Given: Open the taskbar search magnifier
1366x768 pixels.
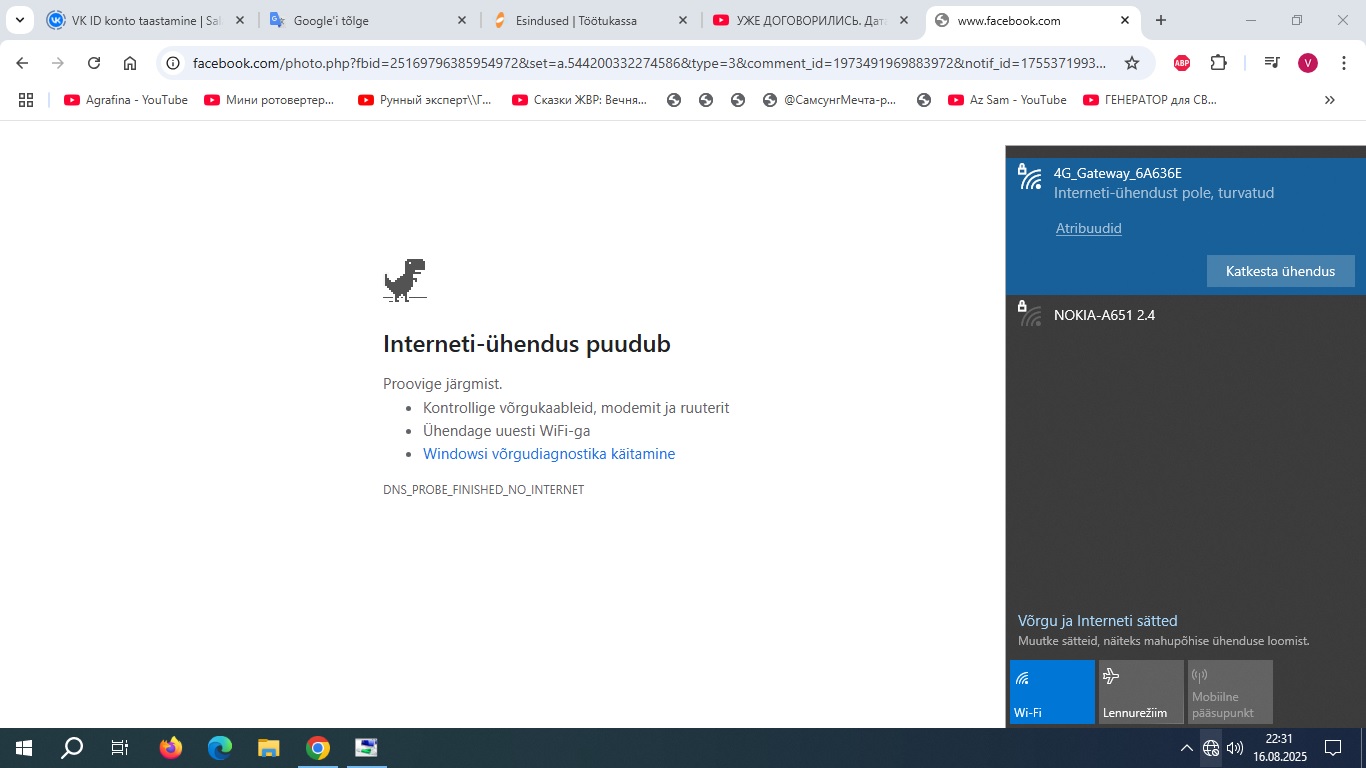Looking at the screenshot, I should tap(72, 748).
